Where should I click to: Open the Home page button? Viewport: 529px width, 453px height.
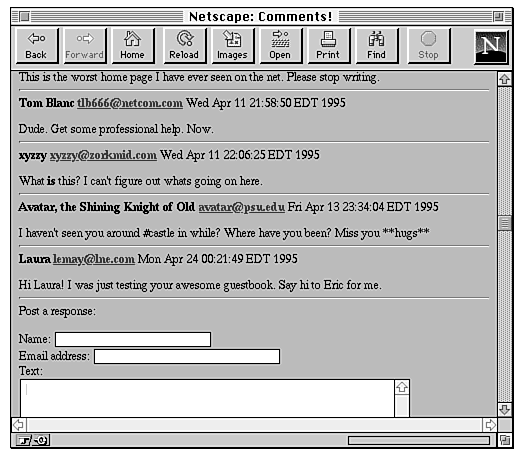133,46
